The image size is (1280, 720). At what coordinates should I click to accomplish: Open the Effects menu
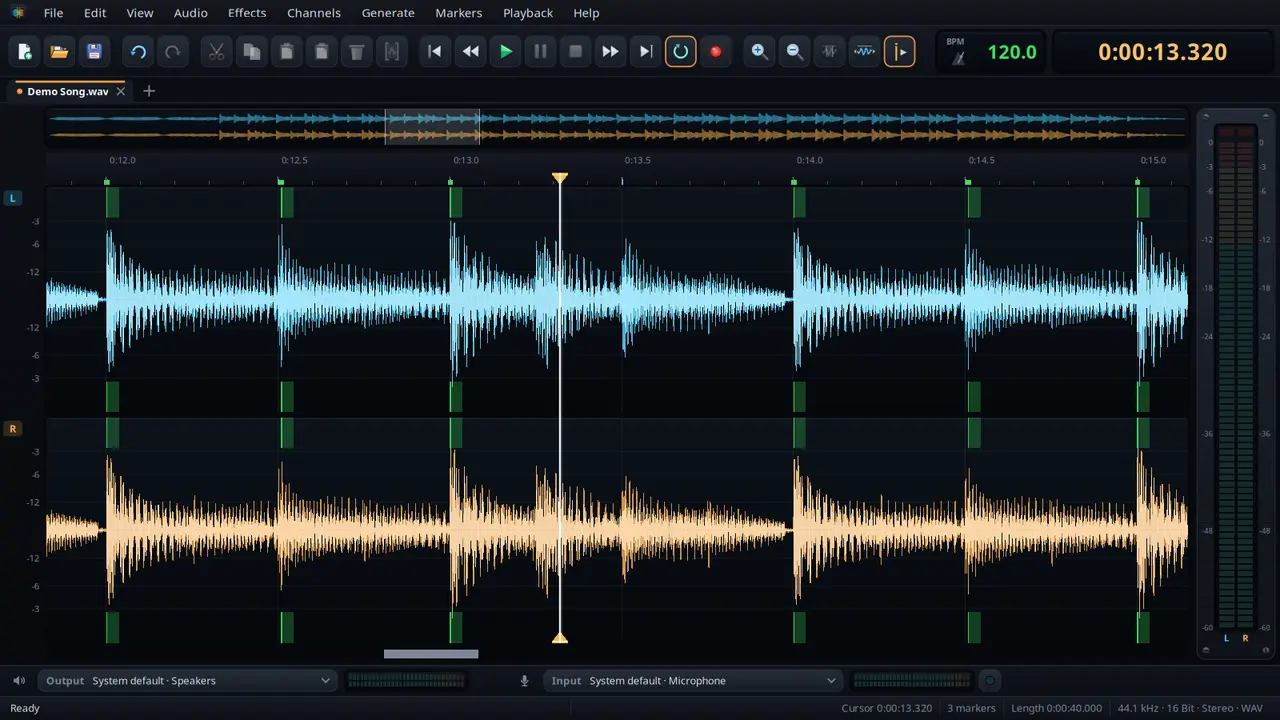click(x=247, y=13)
